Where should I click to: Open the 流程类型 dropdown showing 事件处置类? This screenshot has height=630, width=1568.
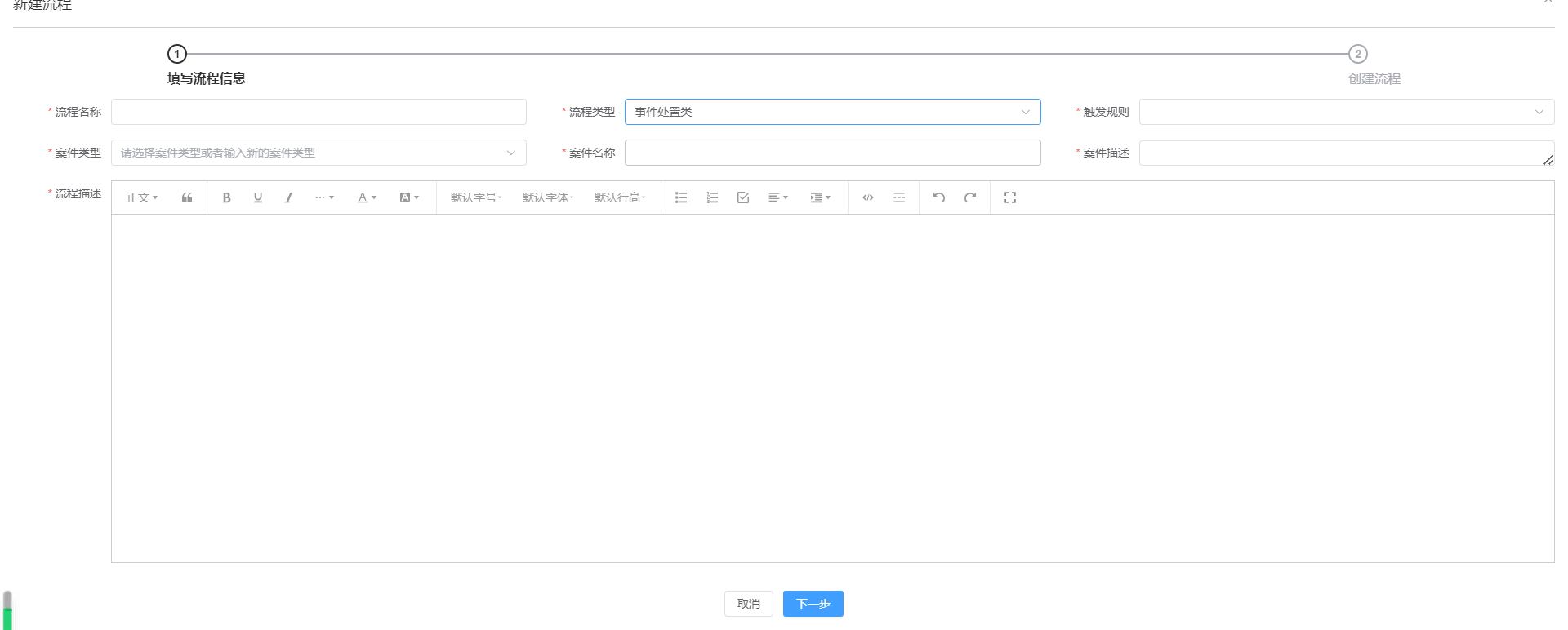point(833,112)
